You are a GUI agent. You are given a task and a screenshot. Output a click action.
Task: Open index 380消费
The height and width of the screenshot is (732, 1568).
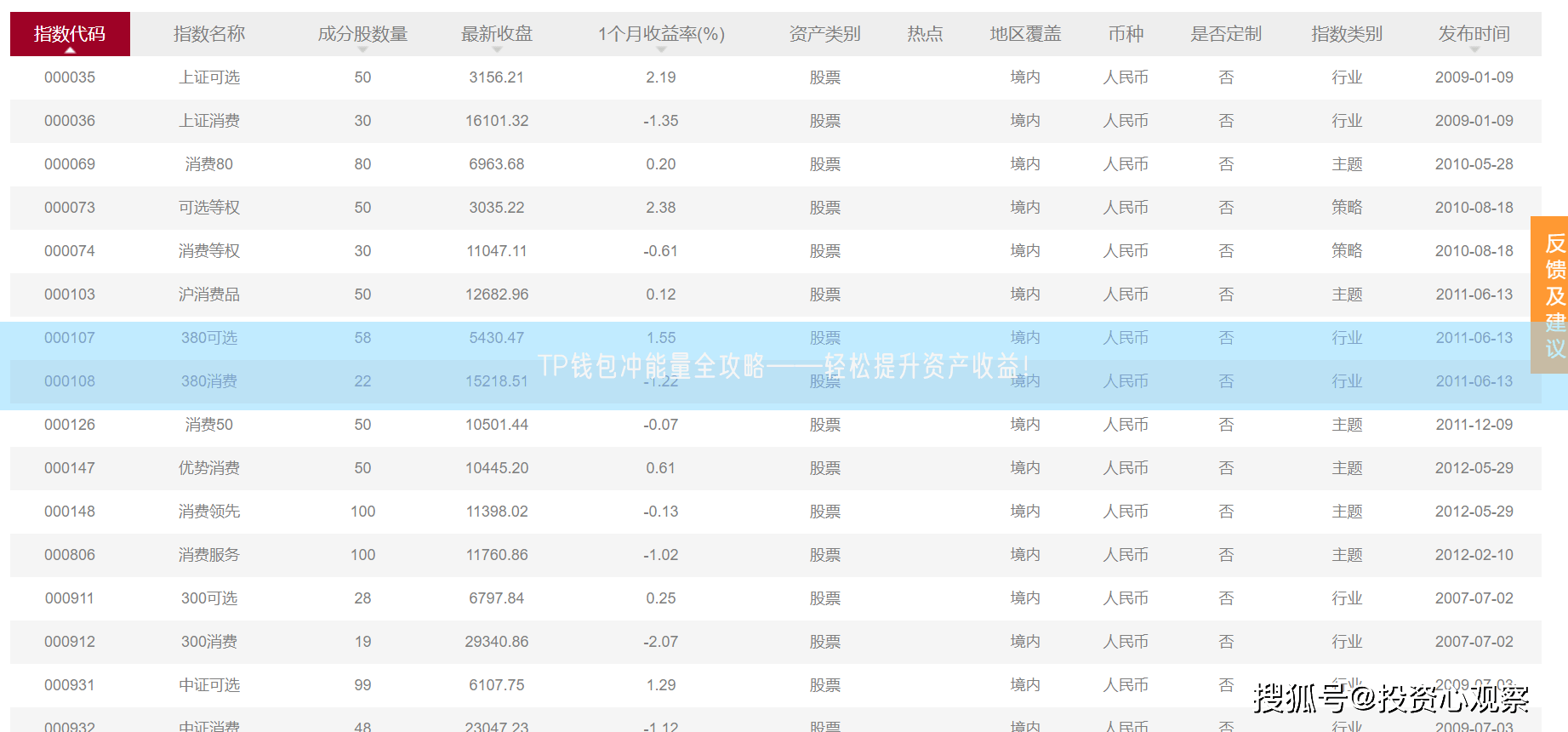209,381
